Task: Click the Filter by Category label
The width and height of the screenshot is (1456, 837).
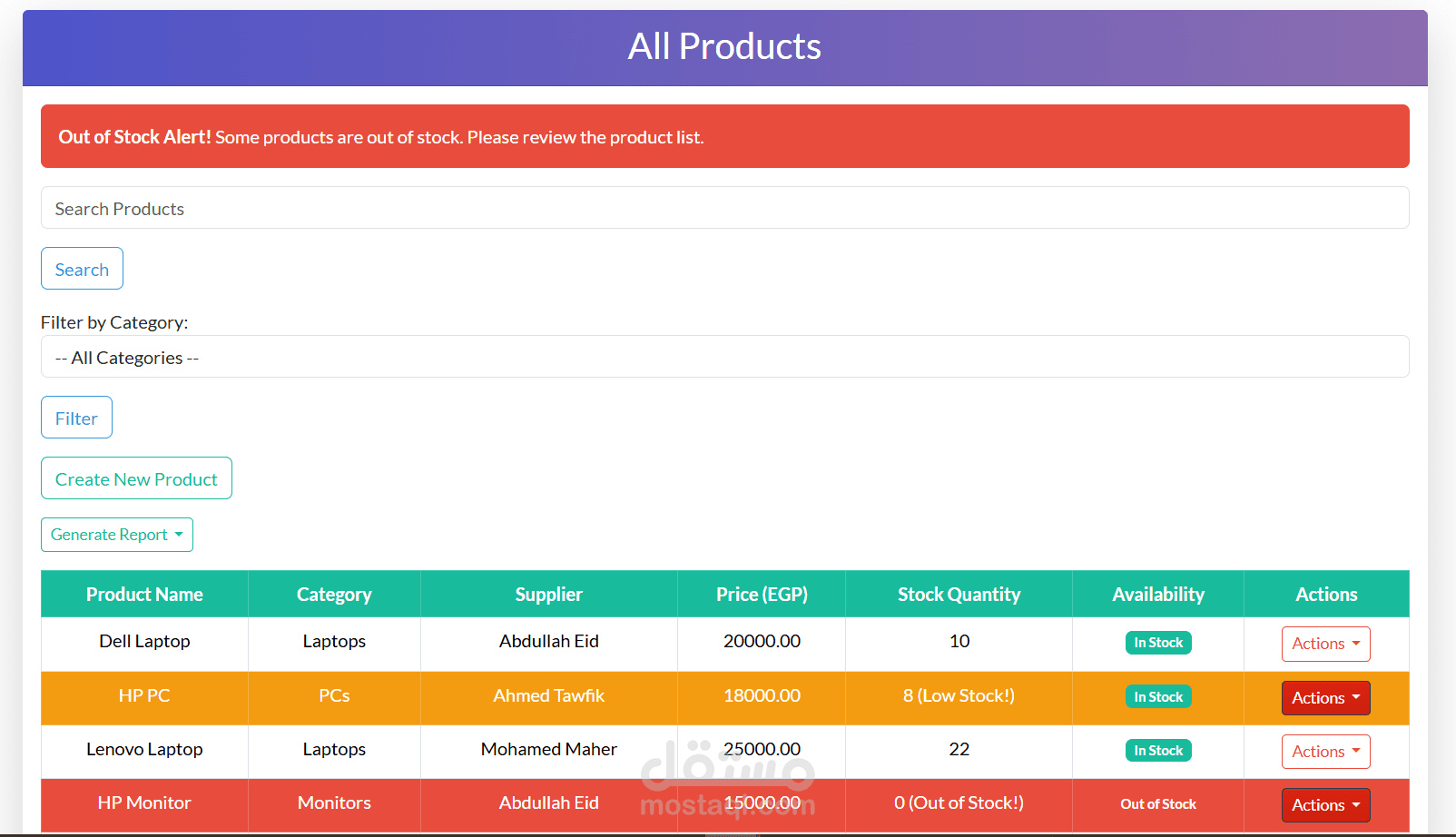Action: 114,322
